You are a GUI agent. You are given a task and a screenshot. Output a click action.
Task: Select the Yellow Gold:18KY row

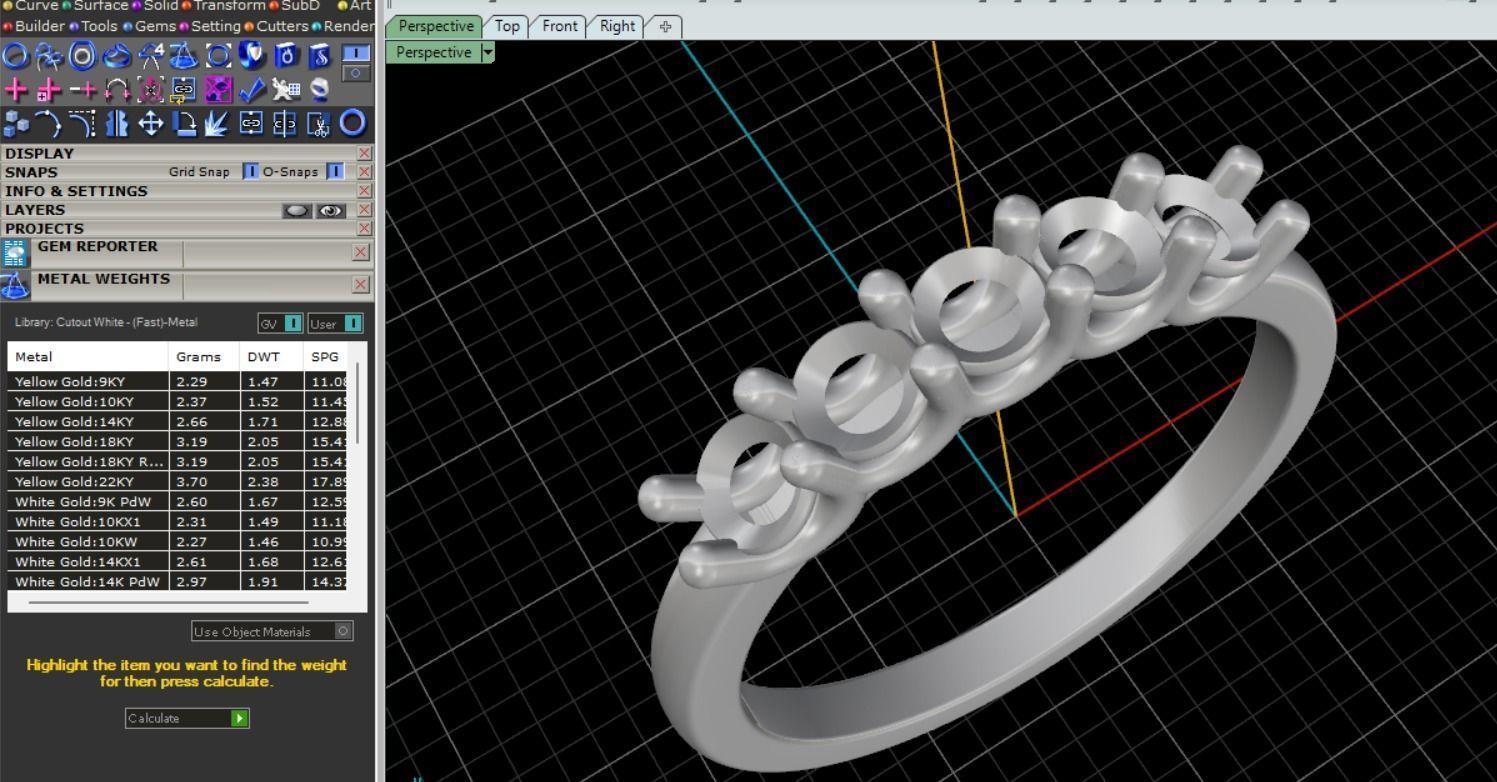point(177,441)
